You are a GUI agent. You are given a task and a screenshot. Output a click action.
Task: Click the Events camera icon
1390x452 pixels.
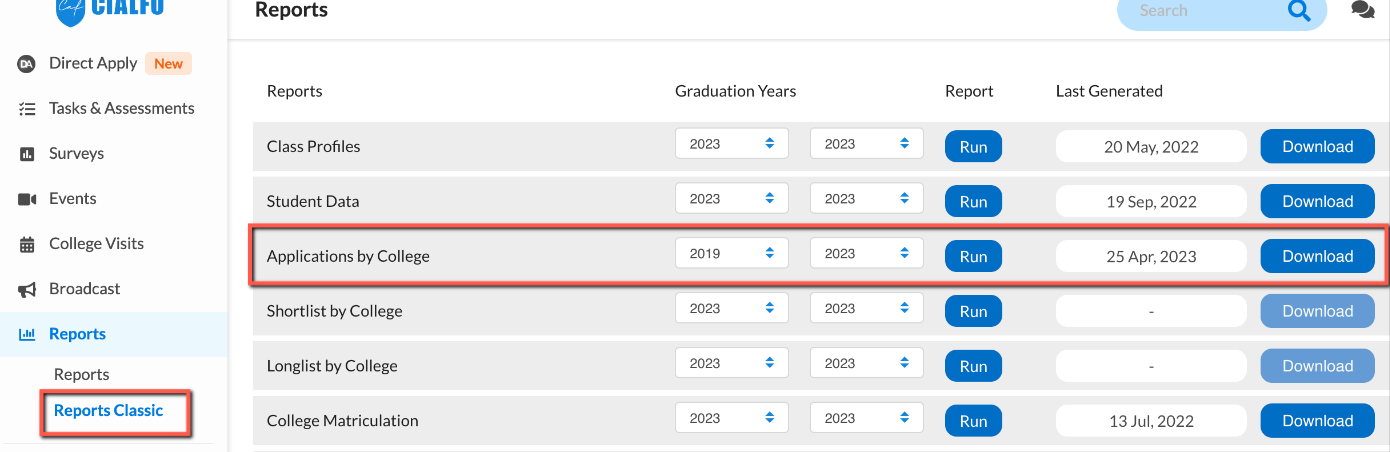(x=27, y=199)
